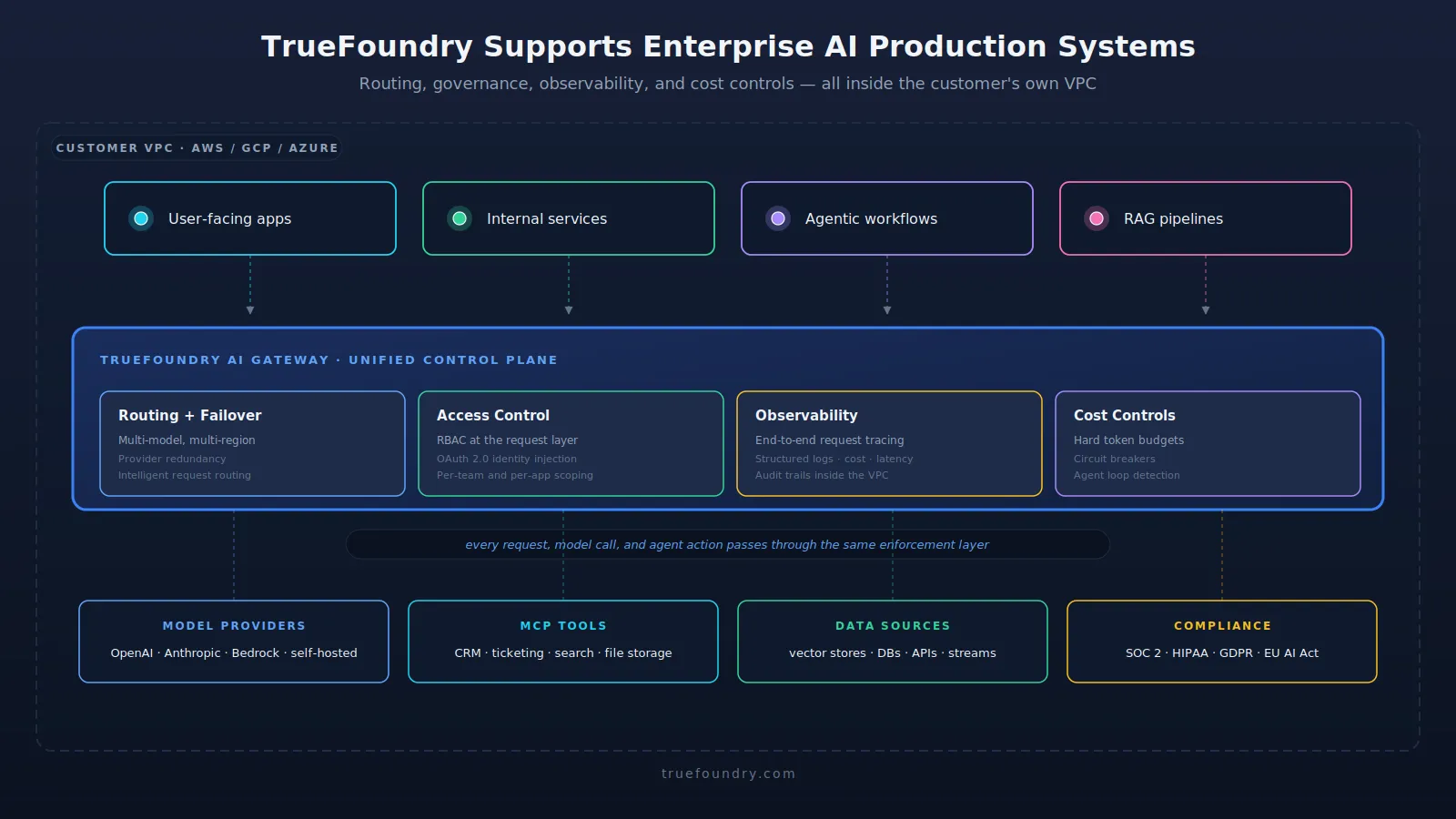Viewport: 1456px width, 819px height.
Task: Click the Customer VPC · AWS / GCP / Azure badge
Action: click(197, 147)
